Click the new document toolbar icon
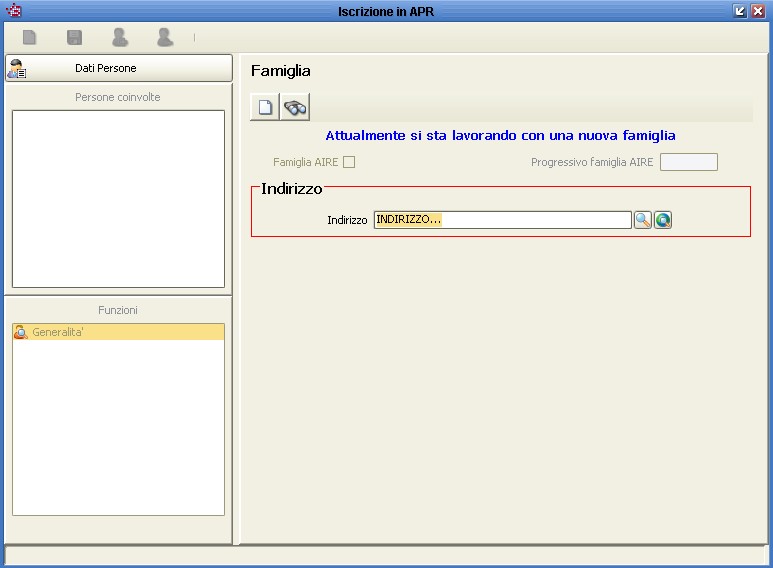 (30, 37)
